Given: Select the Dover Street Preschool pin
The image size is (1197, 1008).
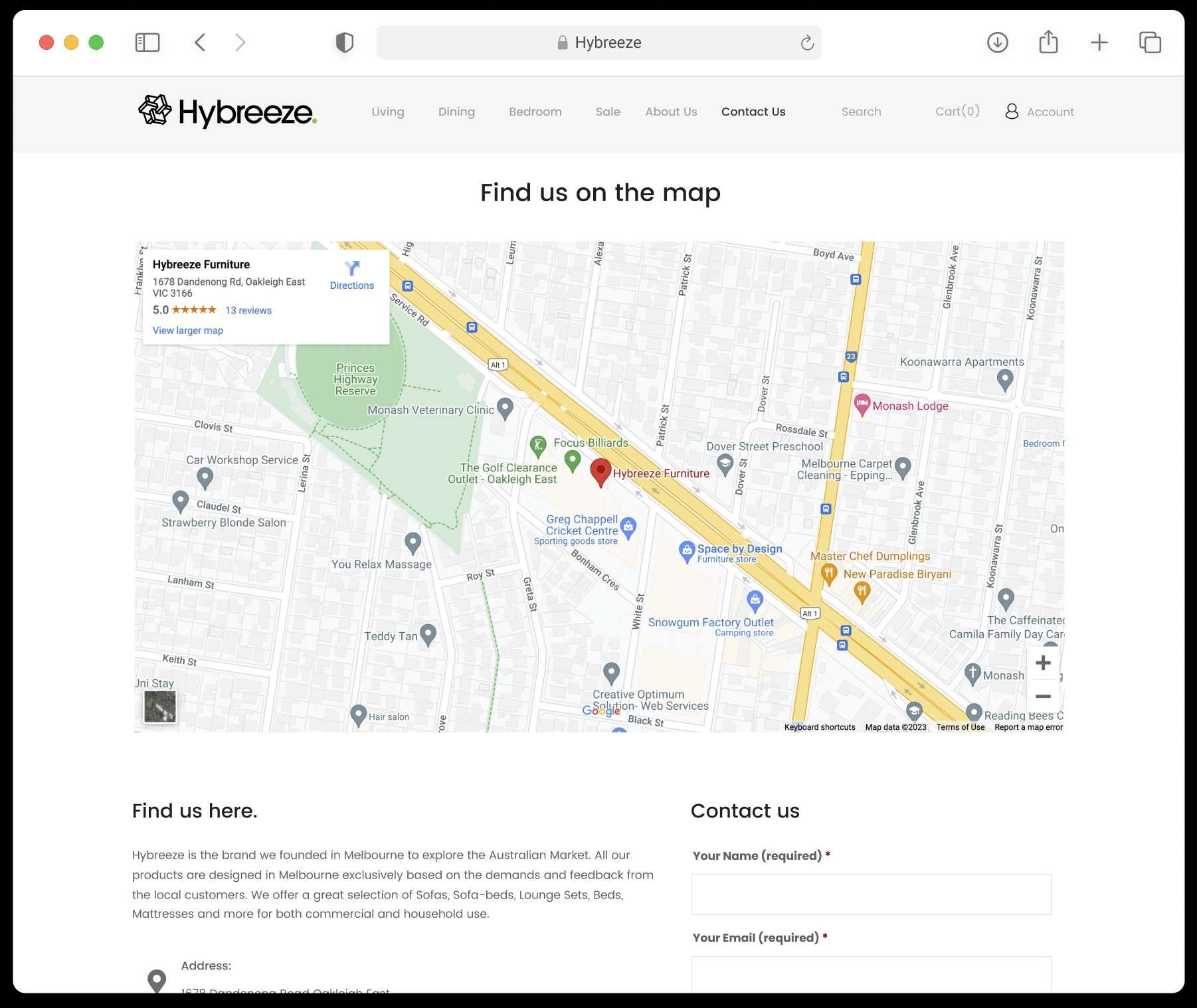Looking at the screenshot, I should click(x=725, y=464).
